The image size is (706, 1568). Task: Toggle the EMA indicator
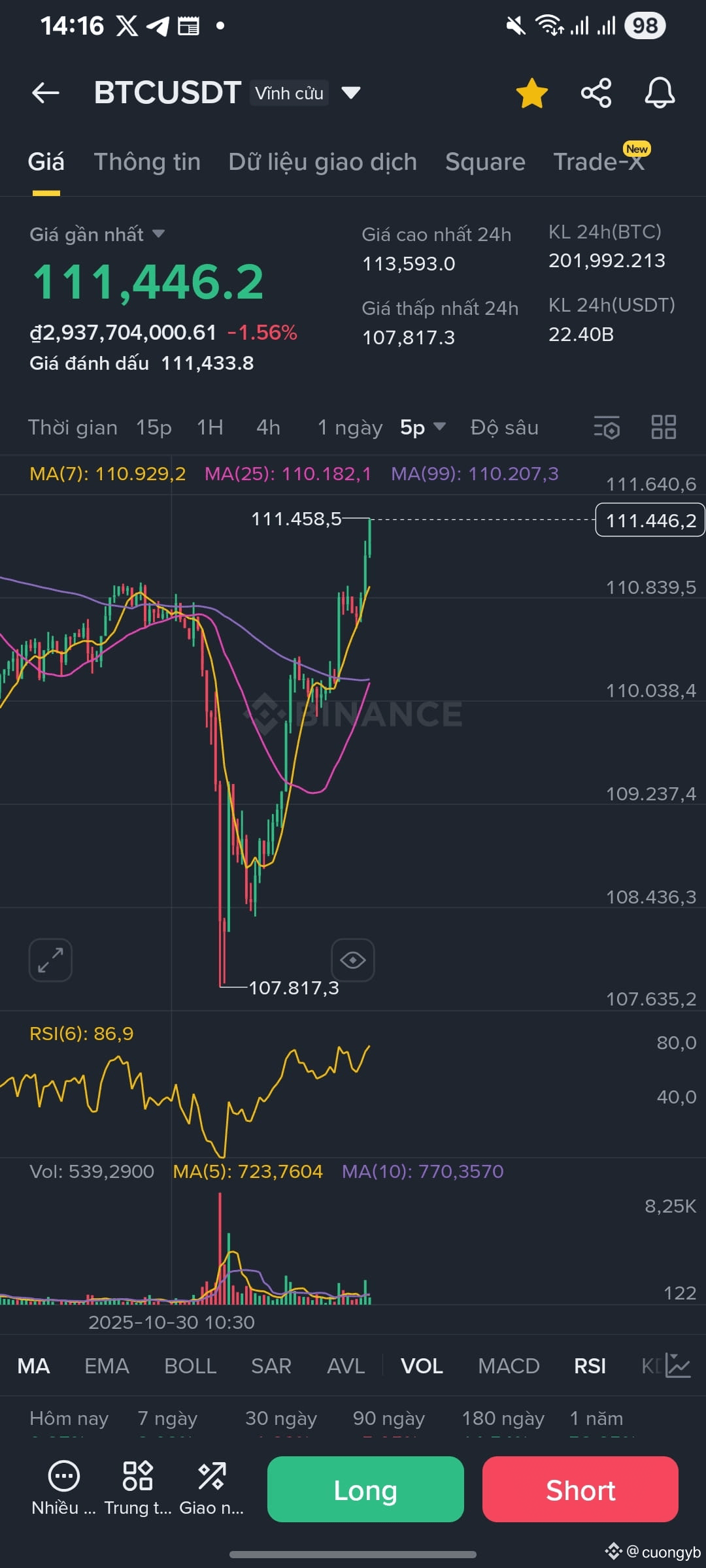pos(107,1366)
